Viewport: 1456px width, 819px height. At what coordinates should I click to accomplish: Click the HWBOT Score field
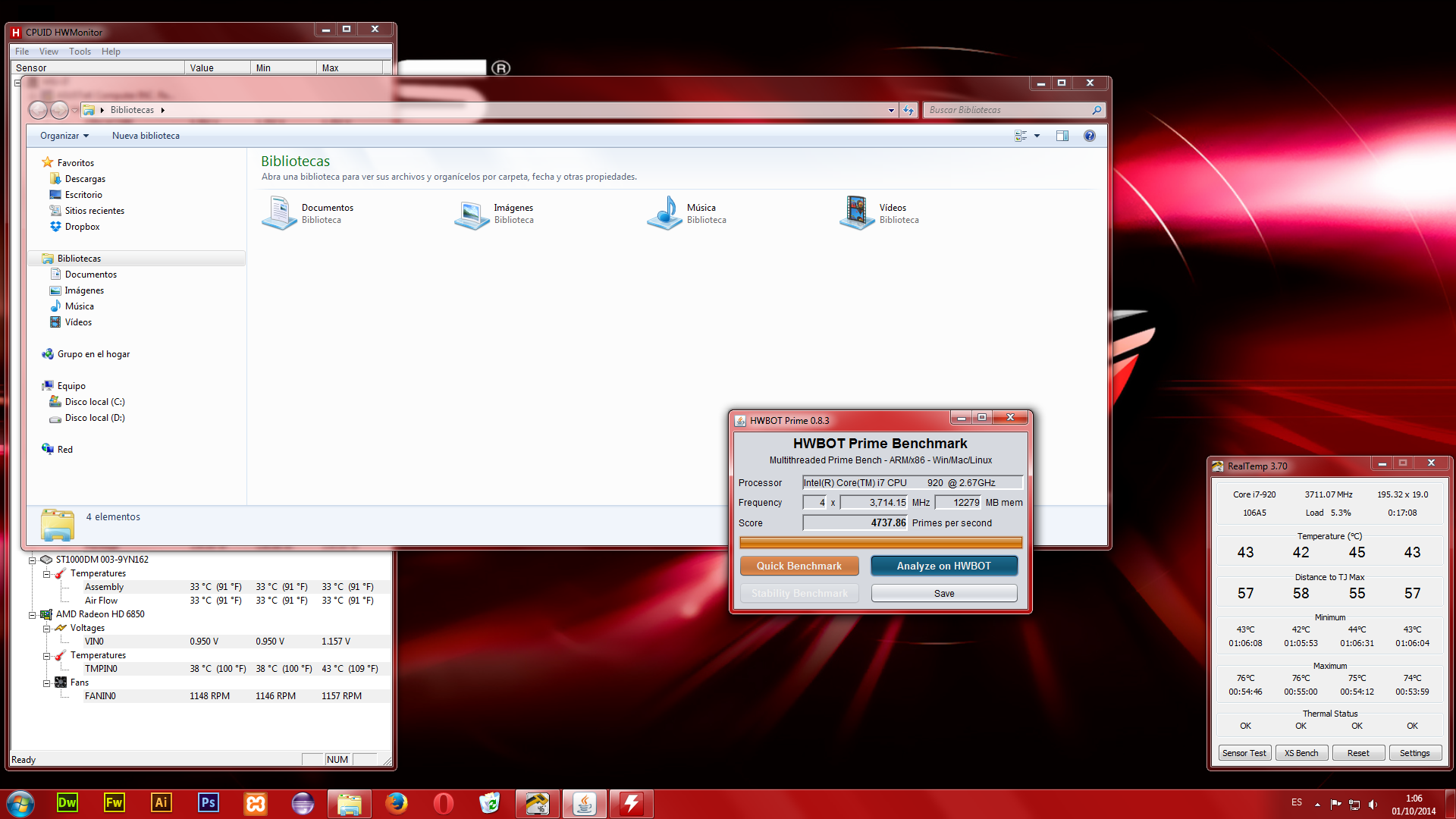click(855, 522)
